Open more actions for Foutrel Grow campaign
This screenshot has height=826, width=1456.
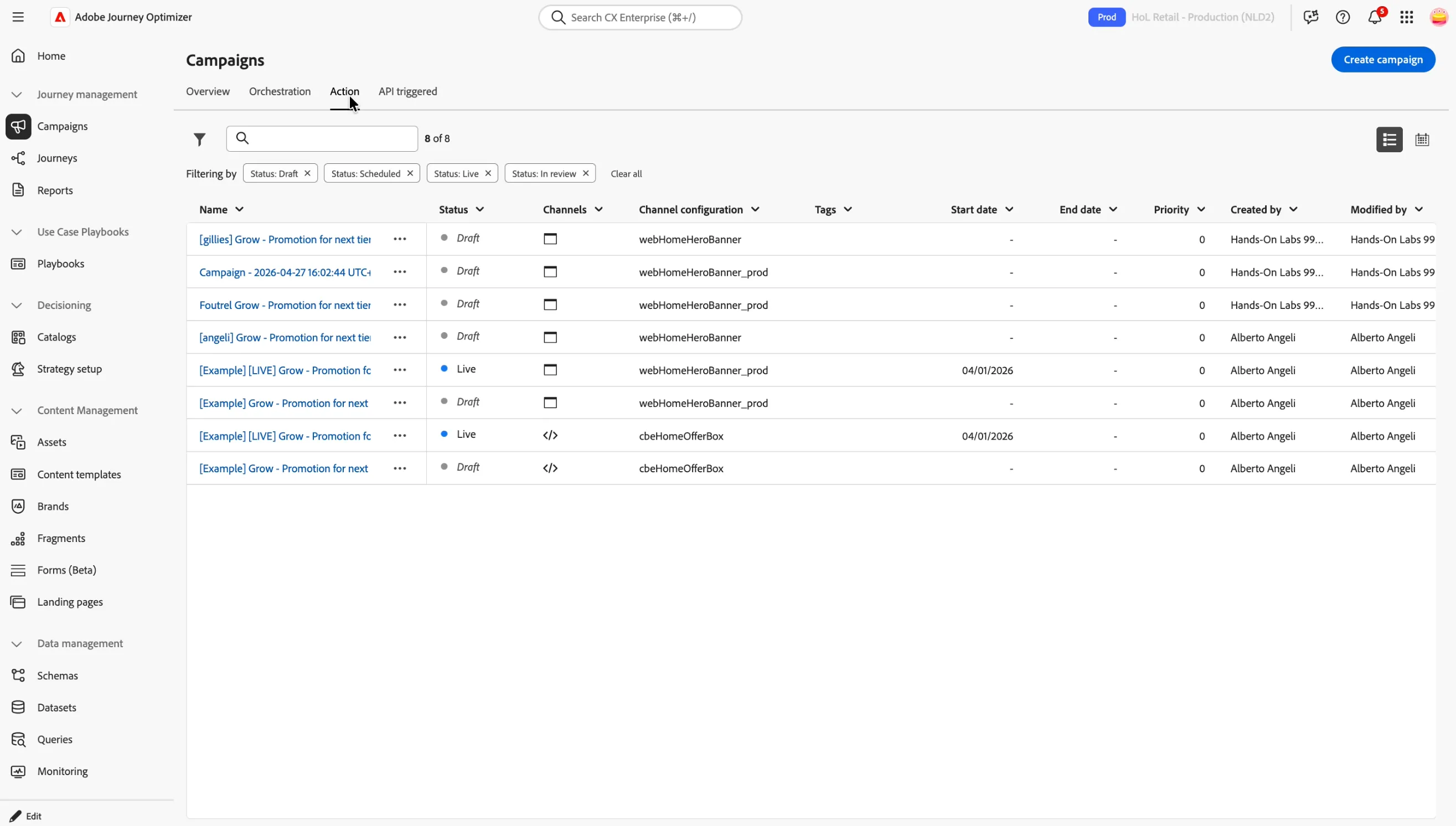tap(400, 304)
